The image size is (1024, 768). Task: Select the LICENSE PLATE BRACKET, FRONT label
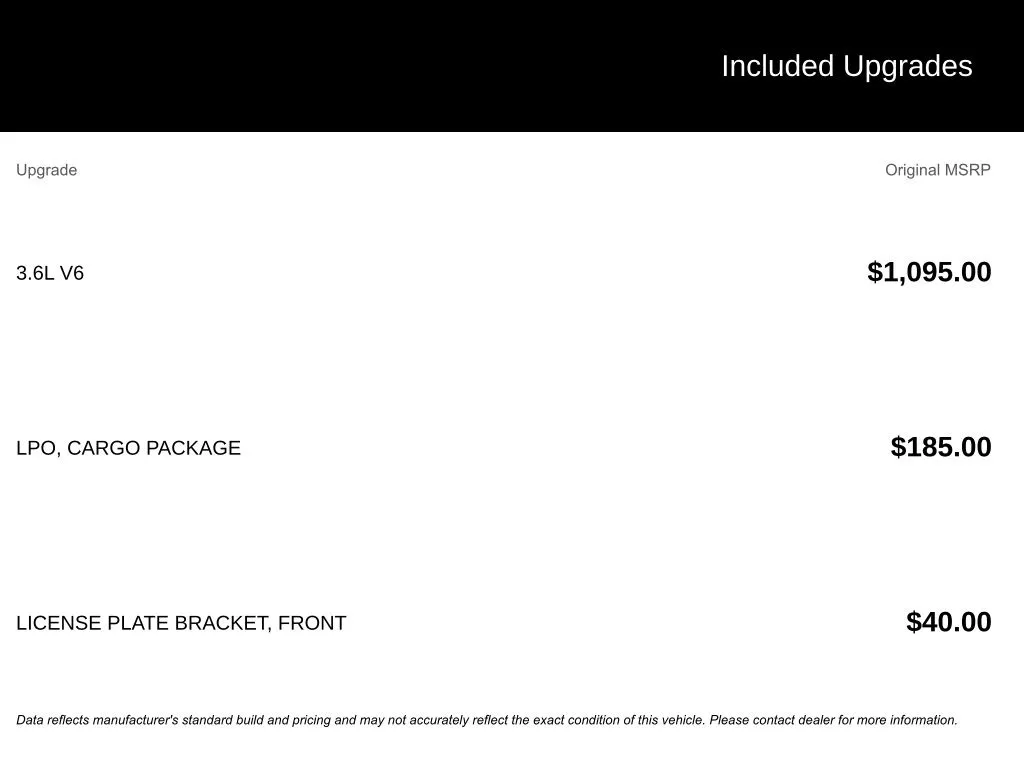point(181,623)
